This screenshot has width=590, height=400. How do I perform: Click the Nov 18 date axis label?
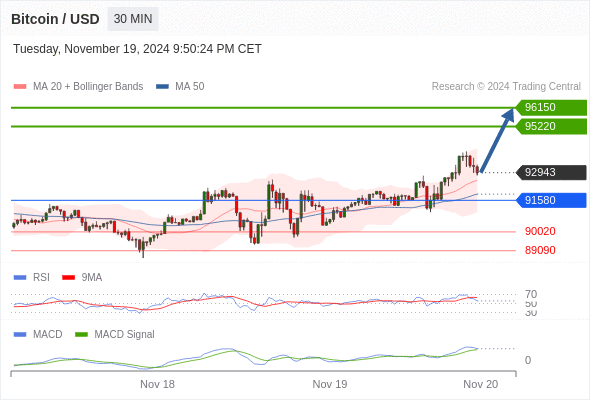coord(157,384)
